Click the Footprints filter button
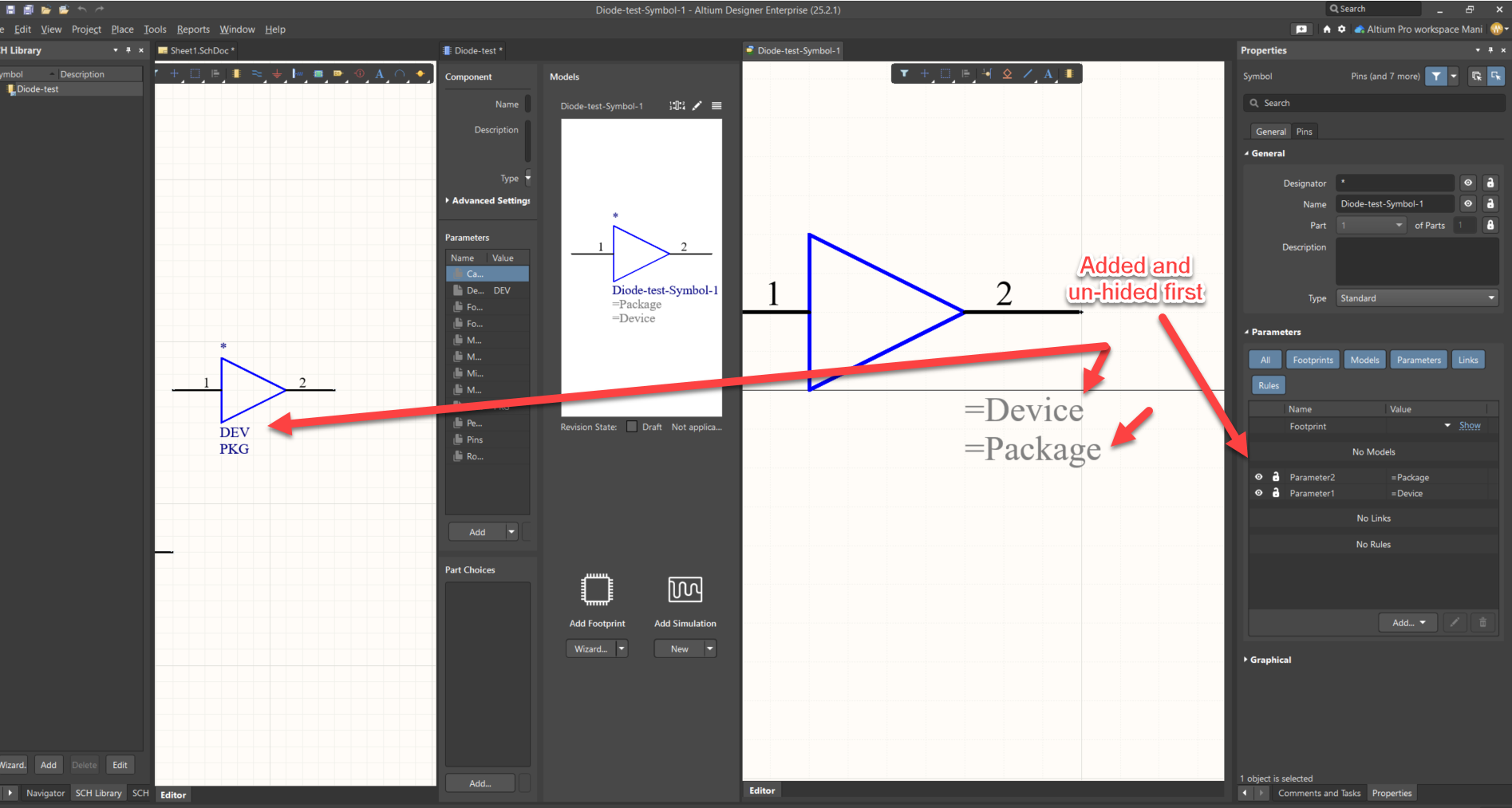The width and height of the screenshot is (1512, 808). (x=1313, y=360)
